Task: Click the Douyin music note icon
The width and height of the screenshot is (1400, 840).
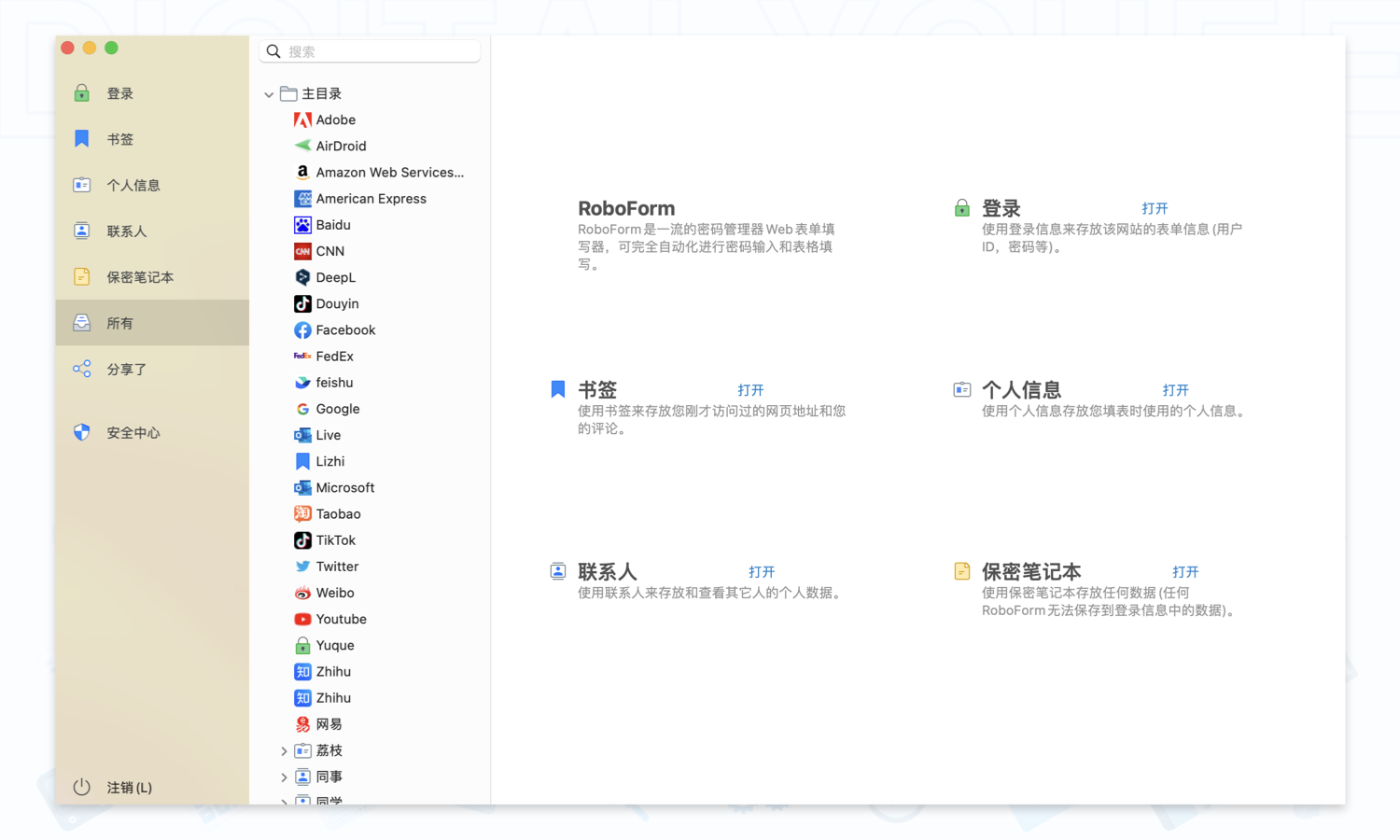Action: click(302, 303)
